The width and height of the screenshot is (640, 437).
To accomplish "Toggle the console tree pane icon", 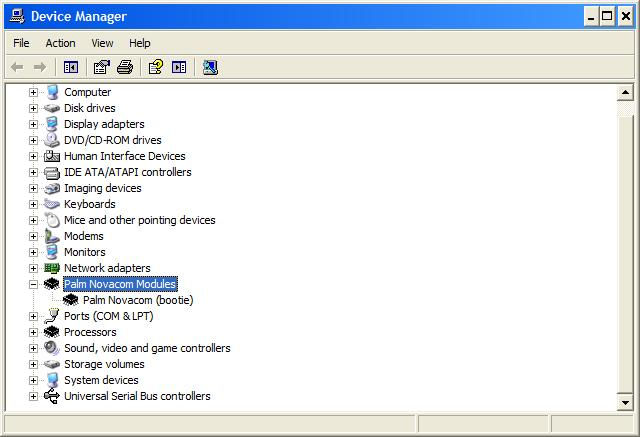I will 71,67.
